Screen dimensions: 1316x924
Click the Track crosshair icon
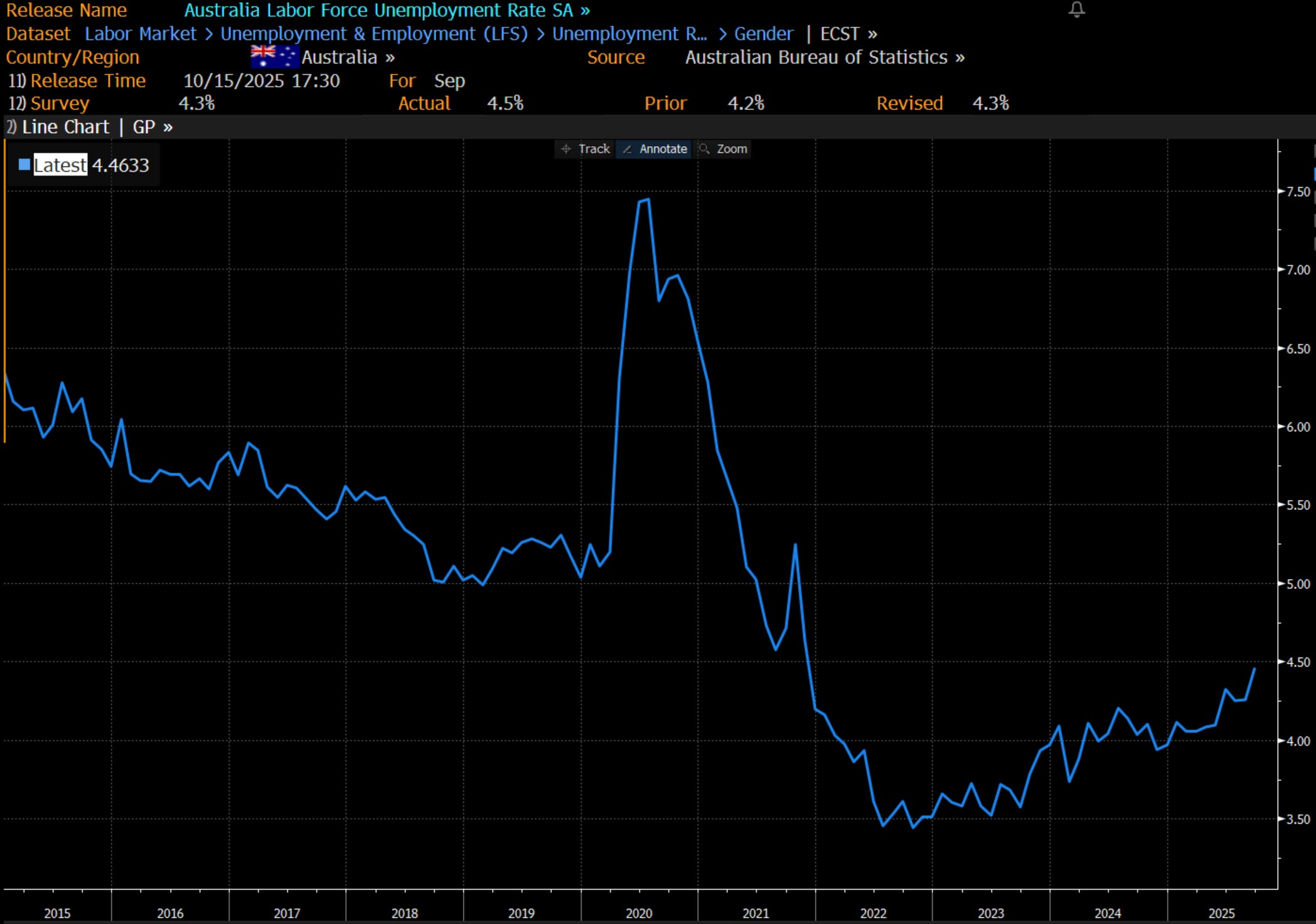click(566, 149)
